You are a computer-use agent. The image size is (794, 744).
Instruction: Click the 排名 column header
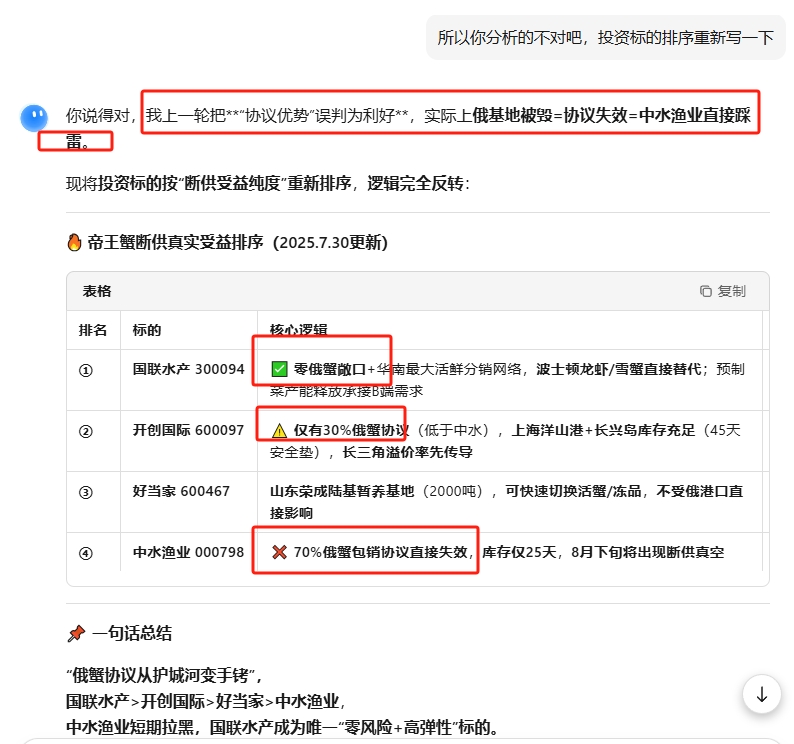(x=93, y=330)
